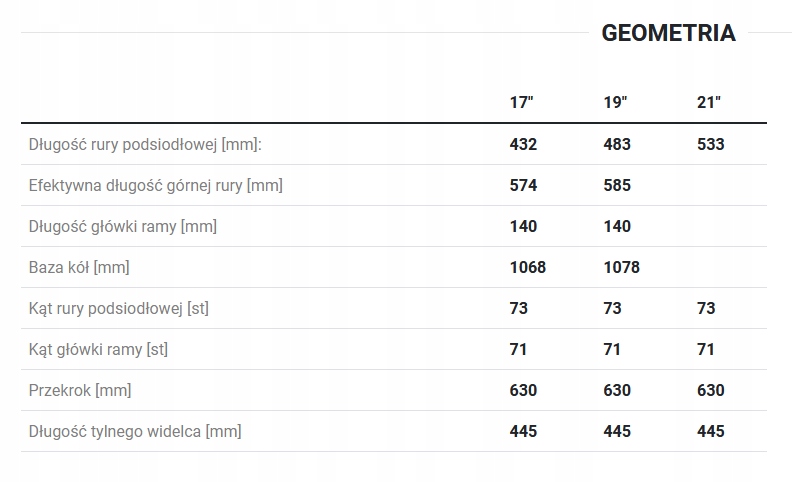
Task: Click the GEOMETRIA section heading
Action: (668, 33)
